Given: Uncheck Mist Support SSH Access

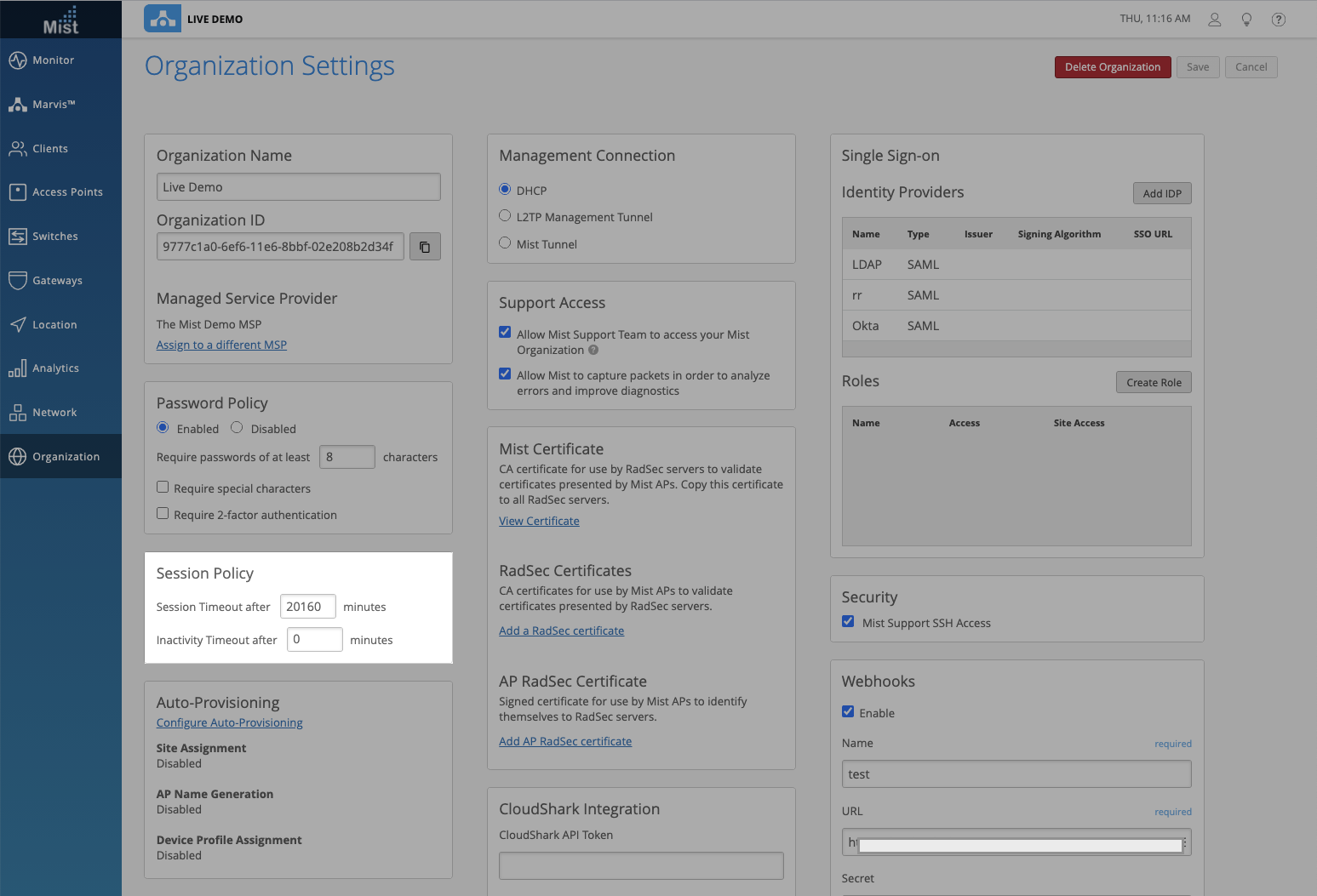Looking at the screenshot, I should pos(848,622).
